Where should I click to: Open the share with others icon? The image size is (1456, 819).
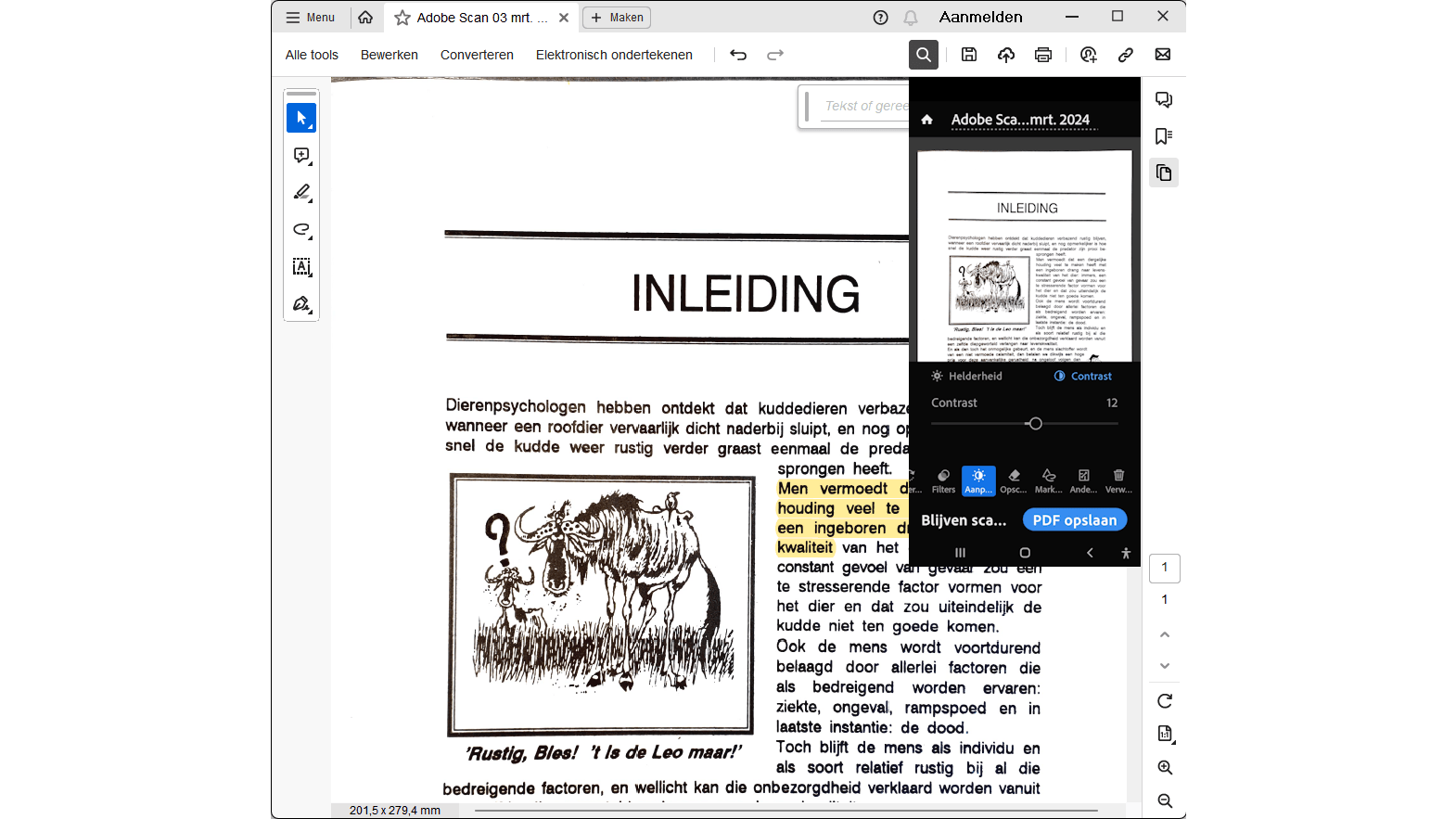[x=1089, y=55]
